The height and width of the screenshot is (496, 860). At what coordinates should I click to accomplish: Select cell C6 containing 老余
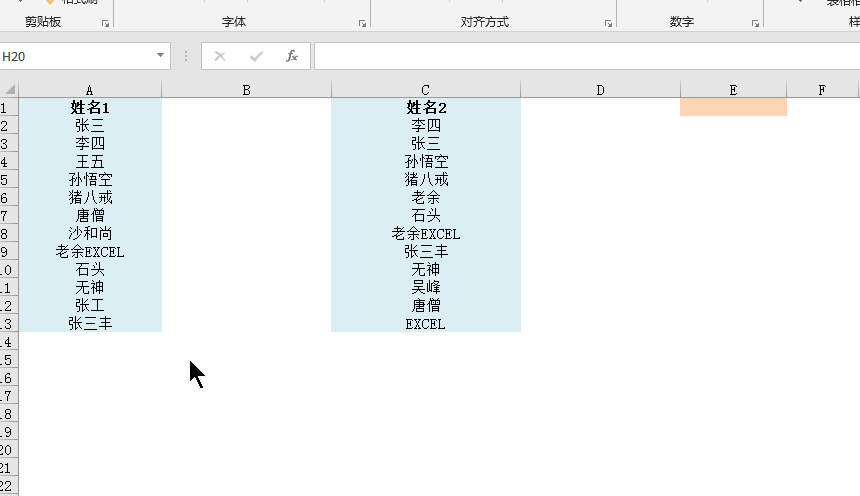426,198
